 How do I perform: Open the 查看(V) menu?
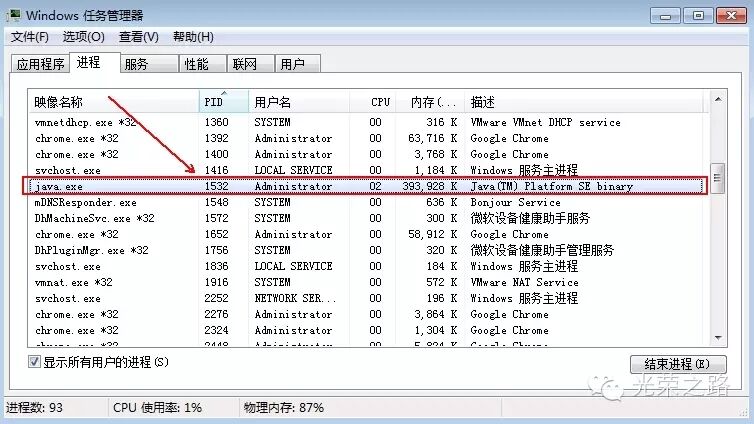(x=138, y=37)
